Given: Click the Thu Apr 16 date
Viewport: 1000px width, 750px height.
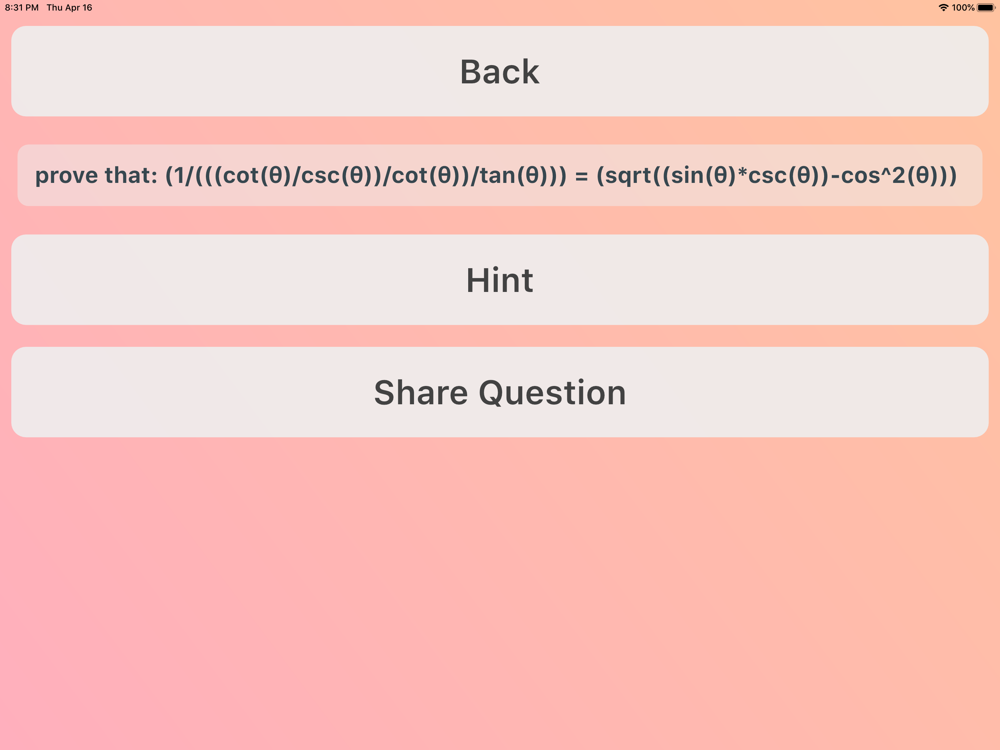Looking at the screenshot, I should [x=70, y=8].
